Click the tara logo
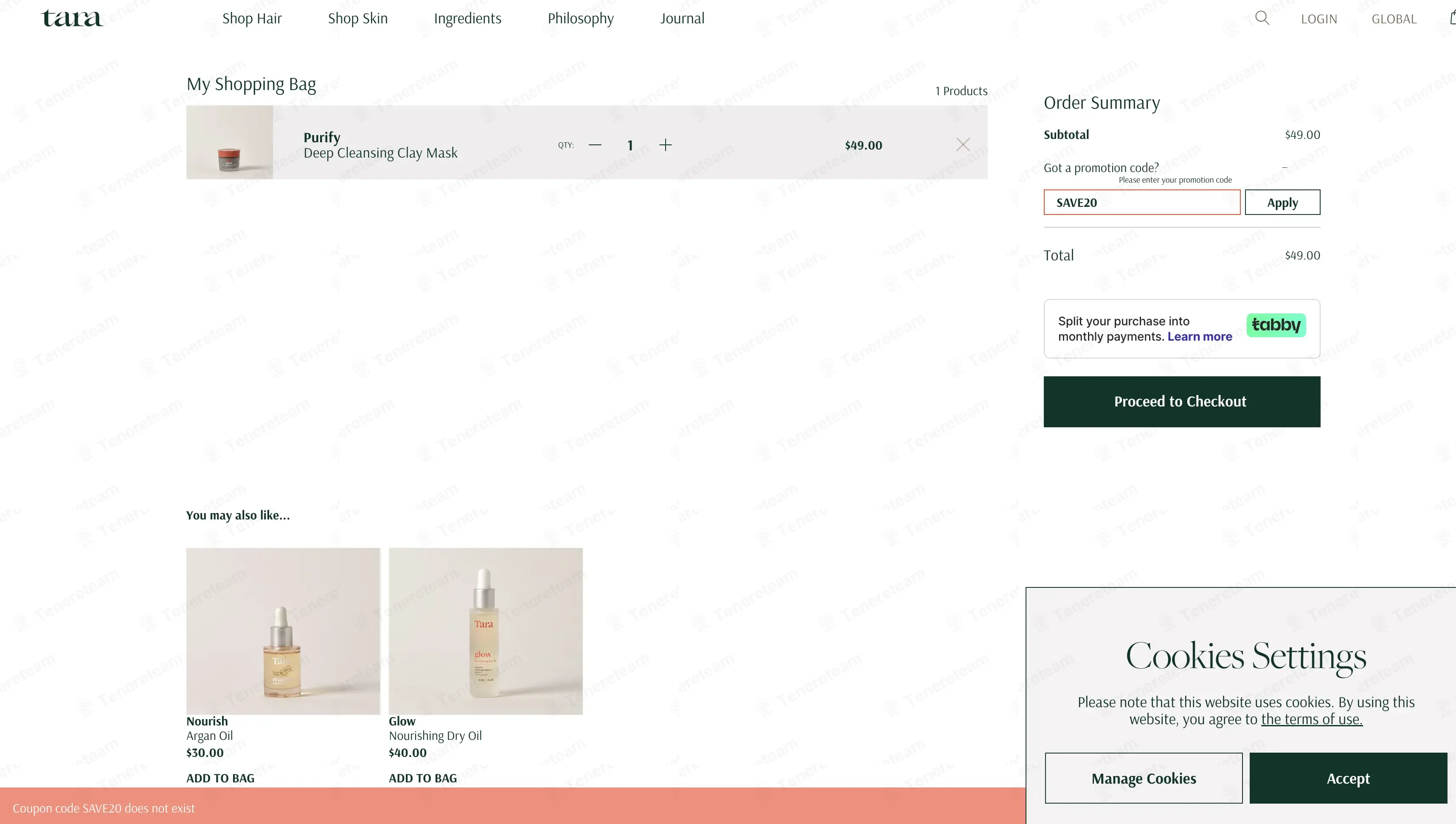1456x824 pixels. (72, 18)
